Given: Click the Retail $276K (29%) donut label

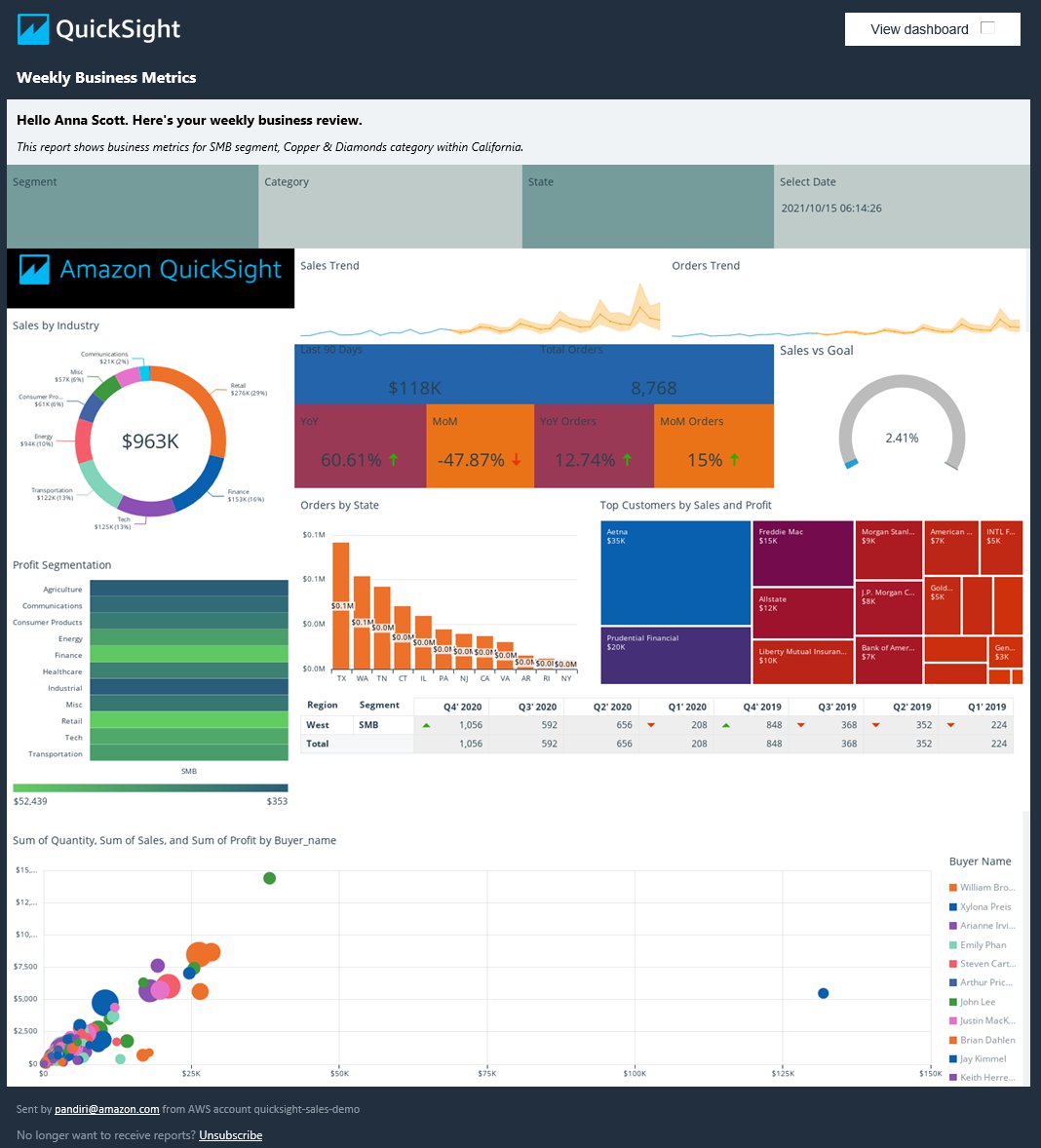Looking at the screenshot, I should point(249,390).
